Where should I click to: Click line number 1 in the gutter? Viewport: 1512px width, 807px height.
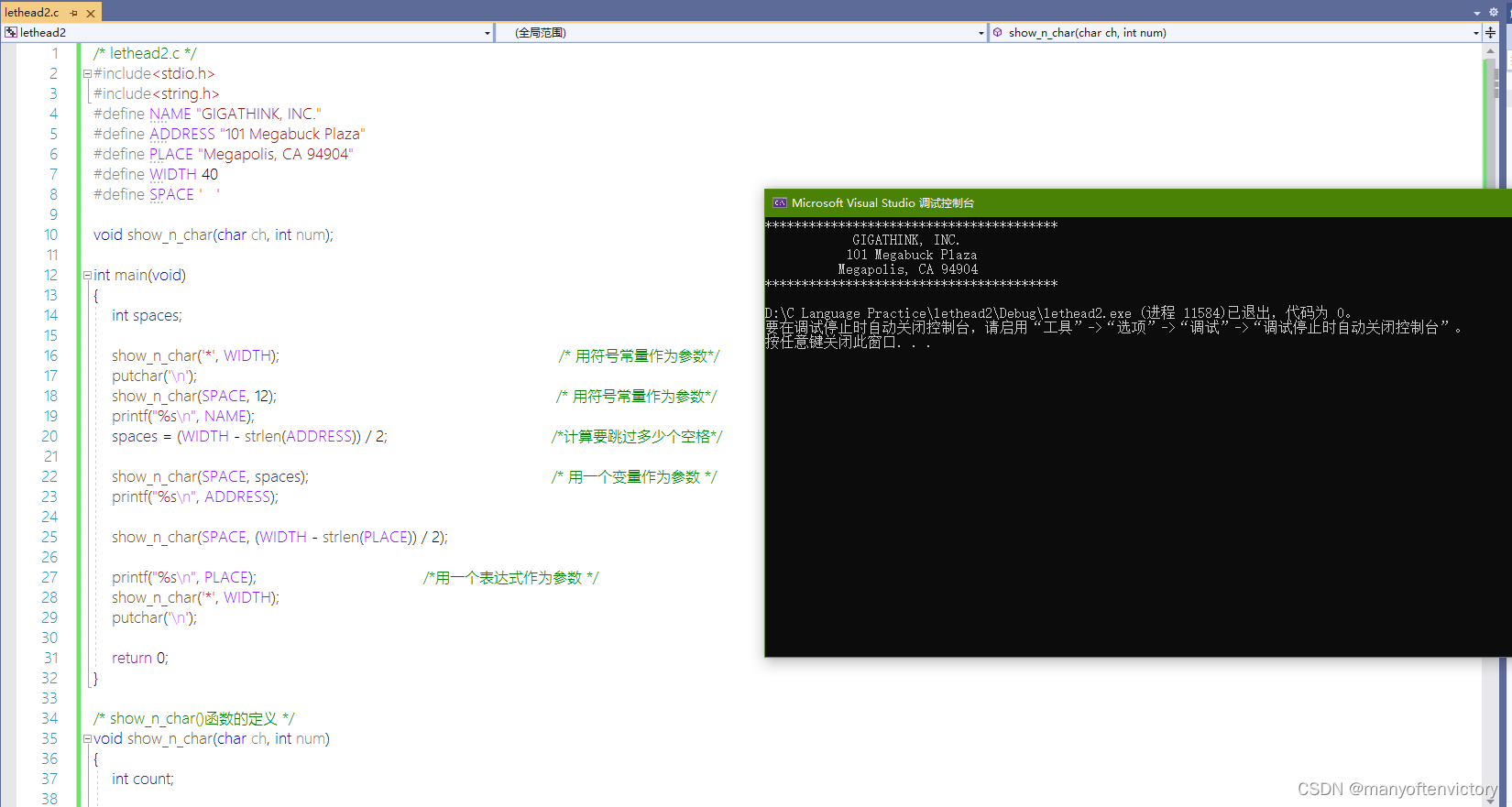(55, 53)
